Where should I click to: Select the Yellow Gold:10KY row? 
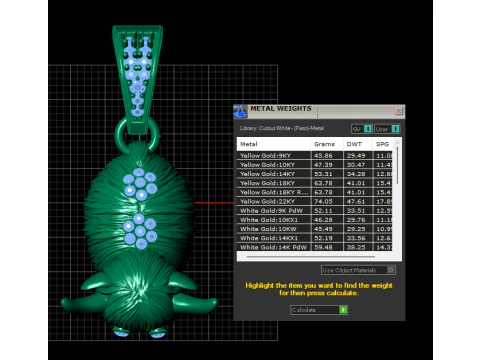coord(315,165)
